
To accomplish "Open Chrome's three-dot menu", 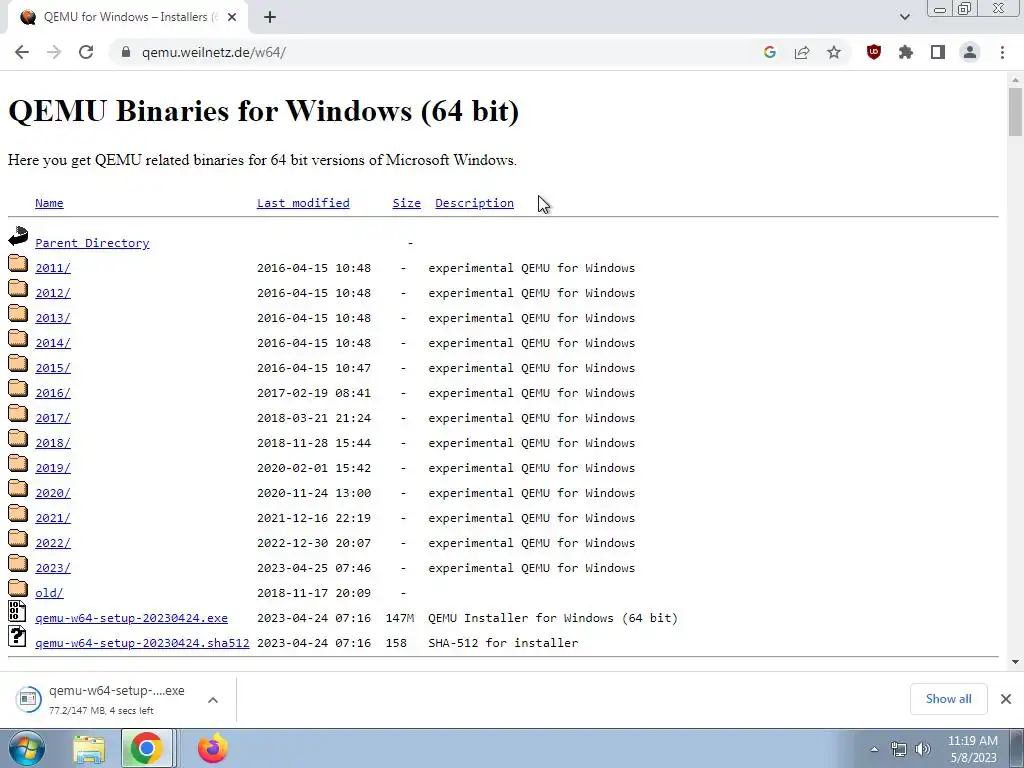I will (1002, 52).
